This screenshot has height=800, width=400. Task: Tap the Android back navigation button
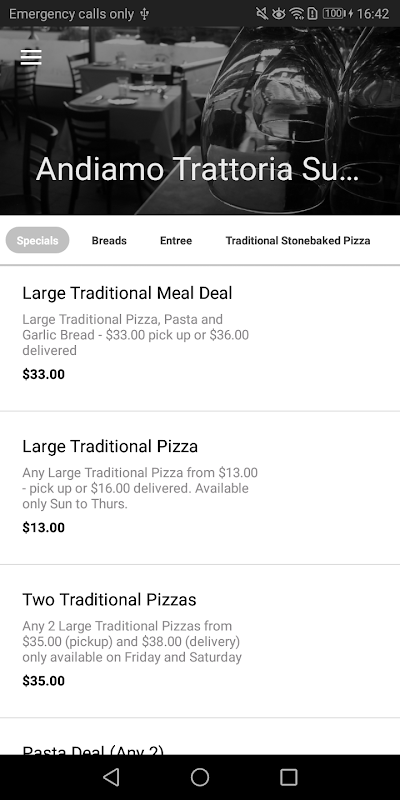tap(111, 777)
